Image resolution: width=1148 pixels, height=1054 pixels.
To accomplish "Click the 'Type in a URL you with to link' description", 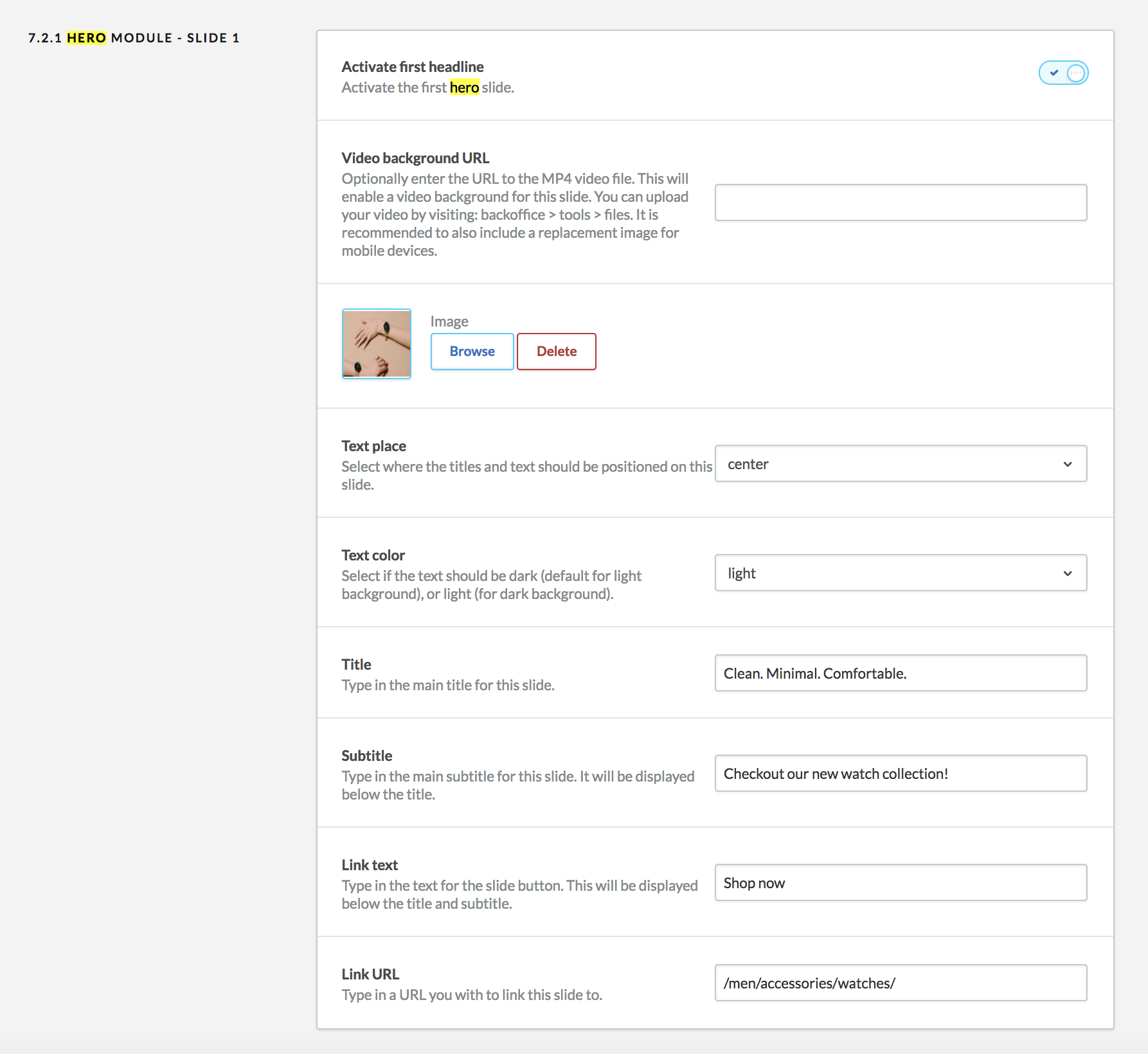I will point(472,995).
